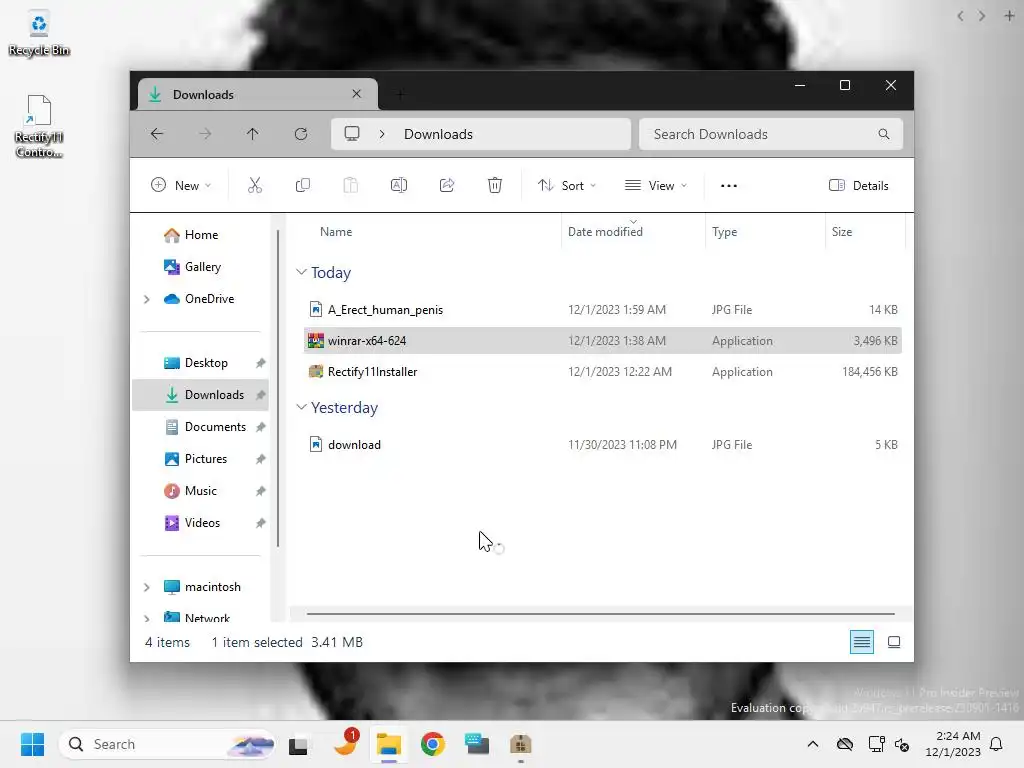Click the Share icon in toolbar
The width and height of the screenshot is (1024, 768).
[x=447, y=185]
